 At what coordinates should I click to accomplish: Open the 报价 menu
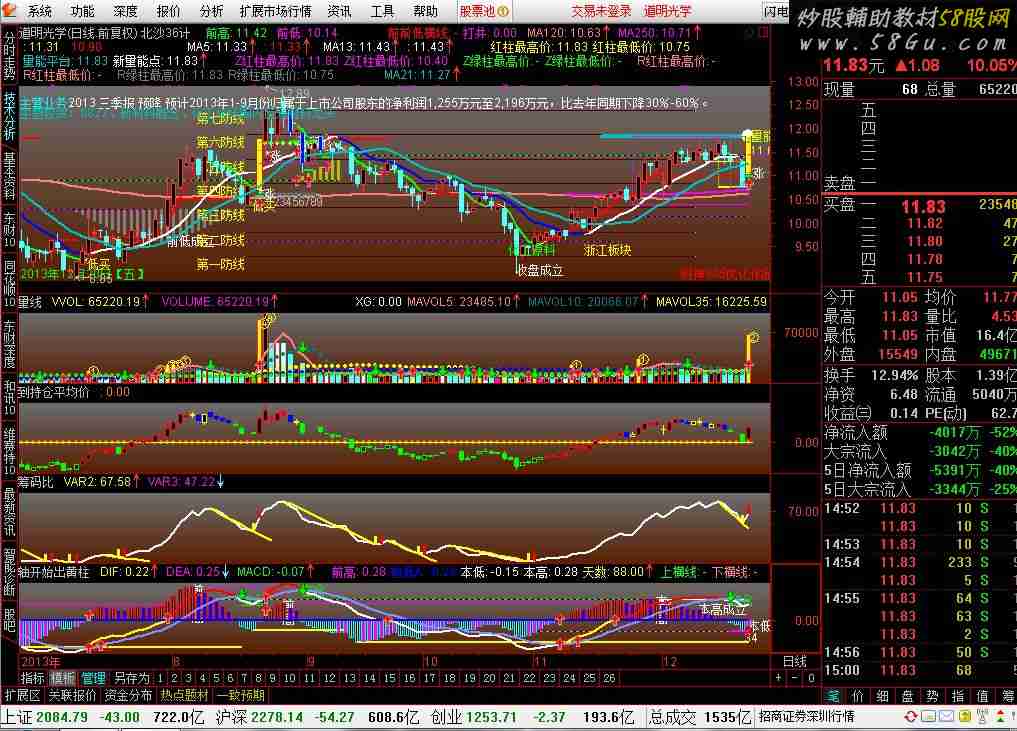coord(169,11)
